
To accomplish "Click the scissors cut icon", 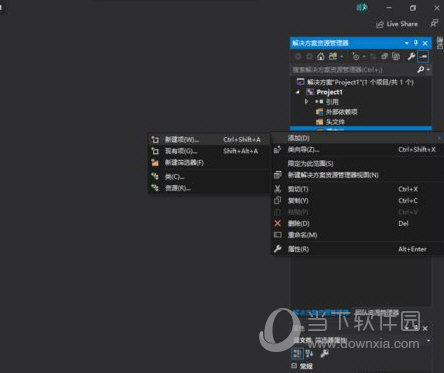I will tap(277, 189).
